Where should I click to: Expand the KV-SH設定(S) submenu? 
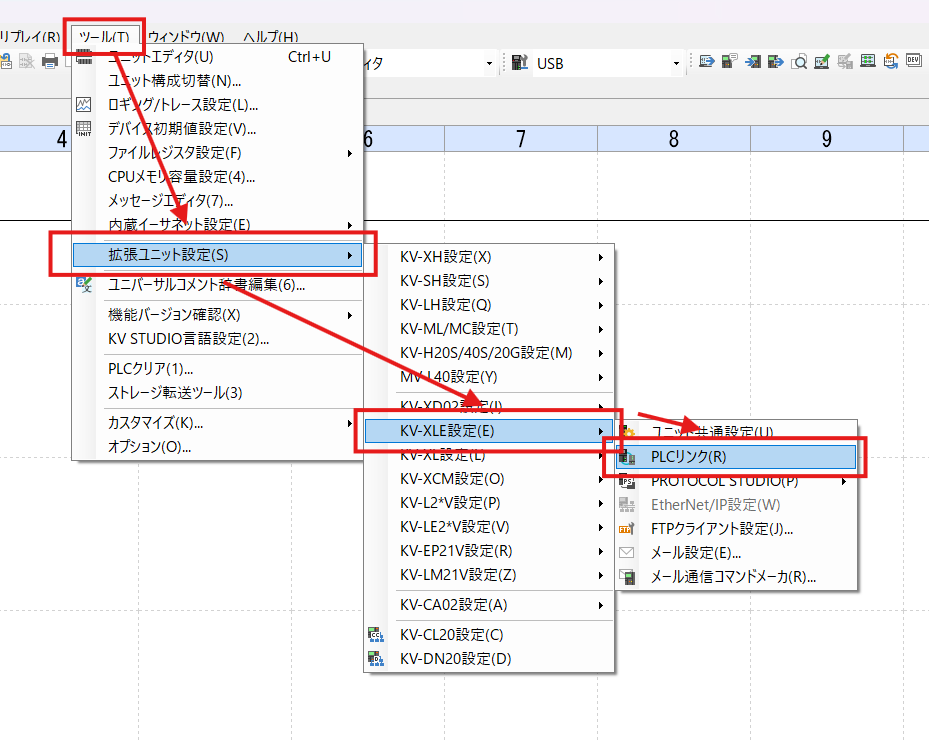600,282
